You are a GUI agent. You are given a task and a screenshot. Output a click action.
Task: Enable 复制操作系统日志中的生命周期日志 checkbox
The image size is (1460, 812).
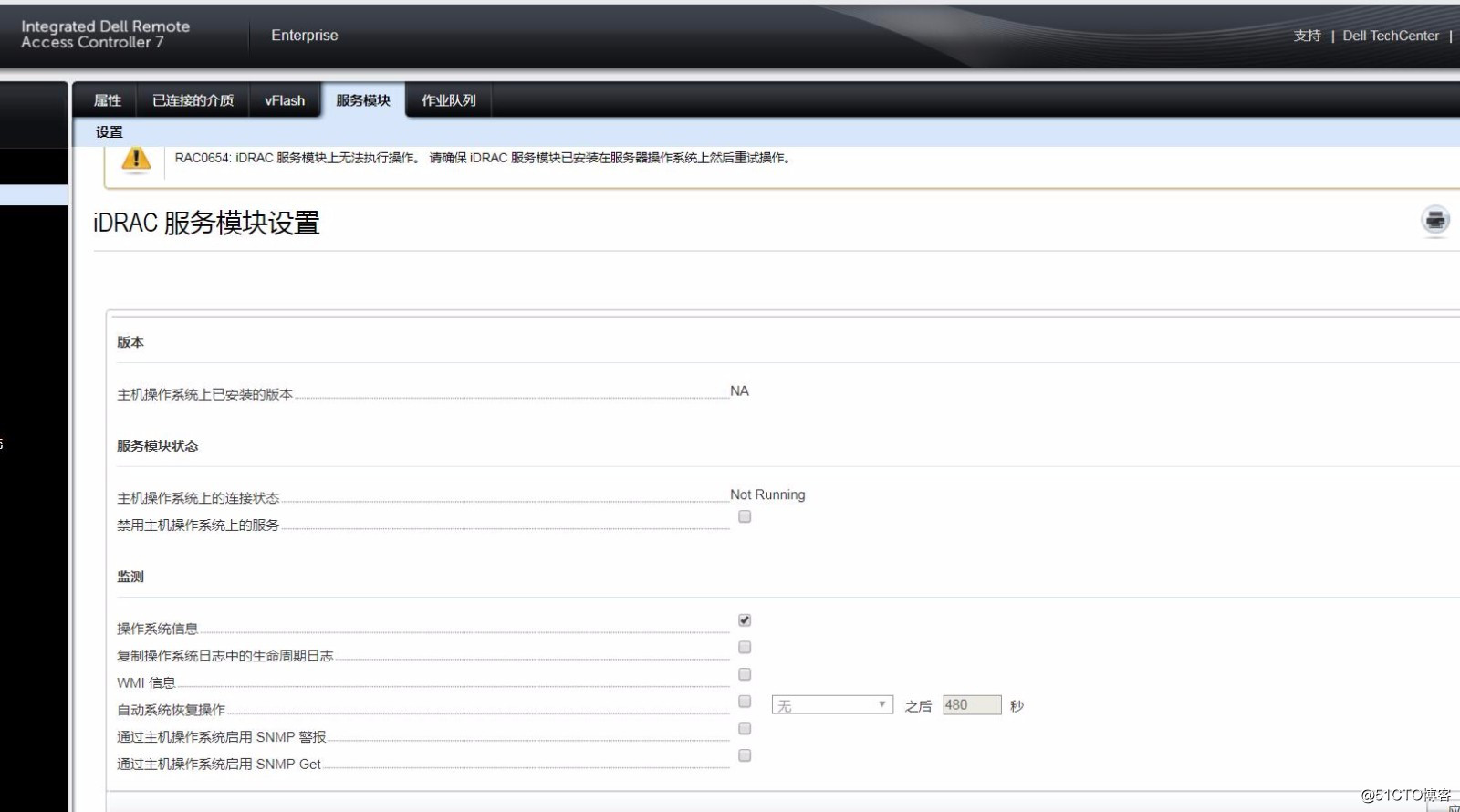[x=745, y=647]
